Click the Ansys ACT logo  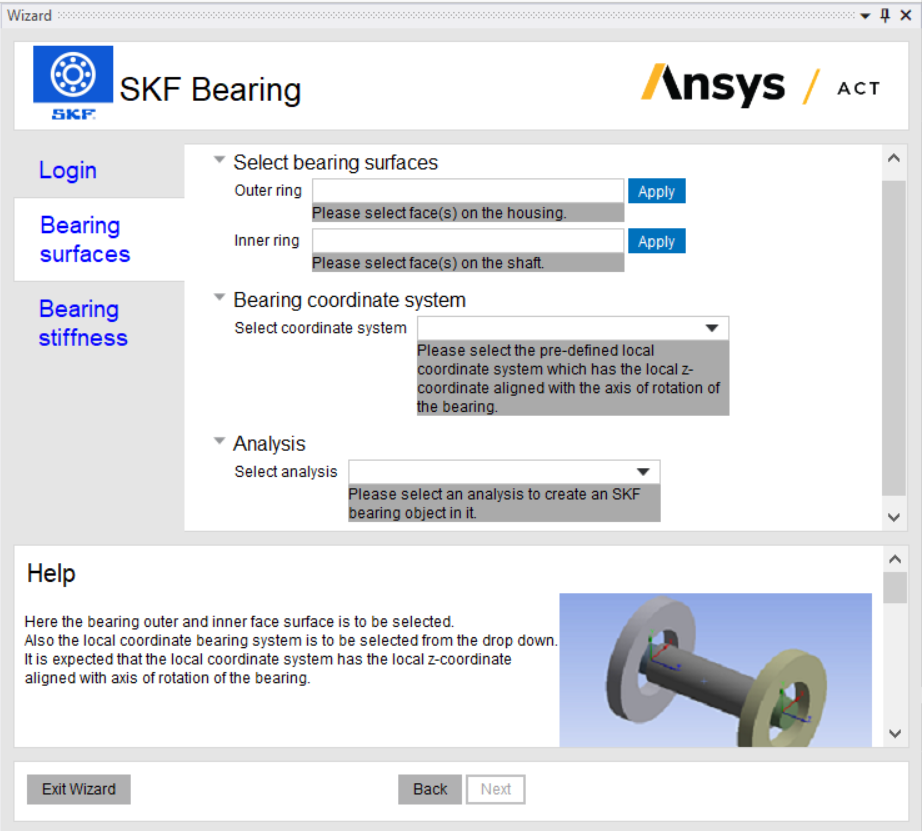[760, 86]
